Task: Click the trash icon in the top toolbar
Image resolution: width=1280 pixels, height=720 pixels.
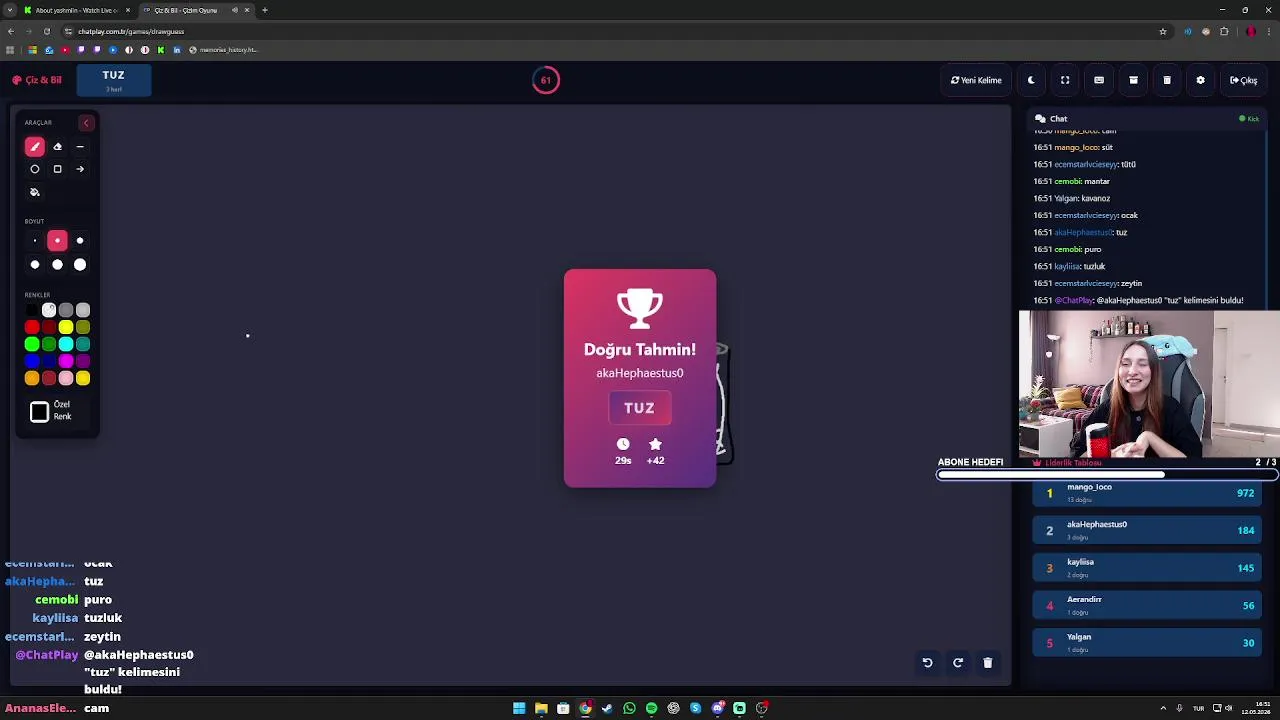Action: pyautogui.click(x=1167, y=80)
